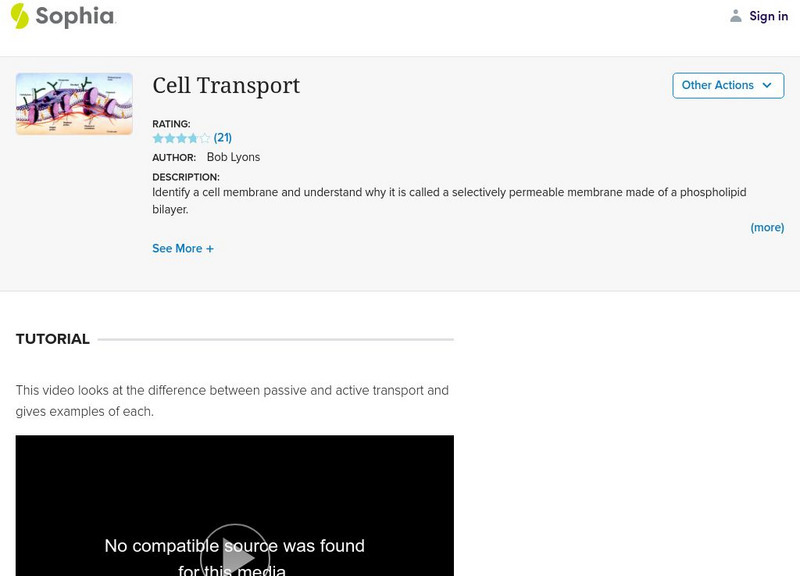
Task: Click the Sophia wordmark text
Action: pos(75,16)
